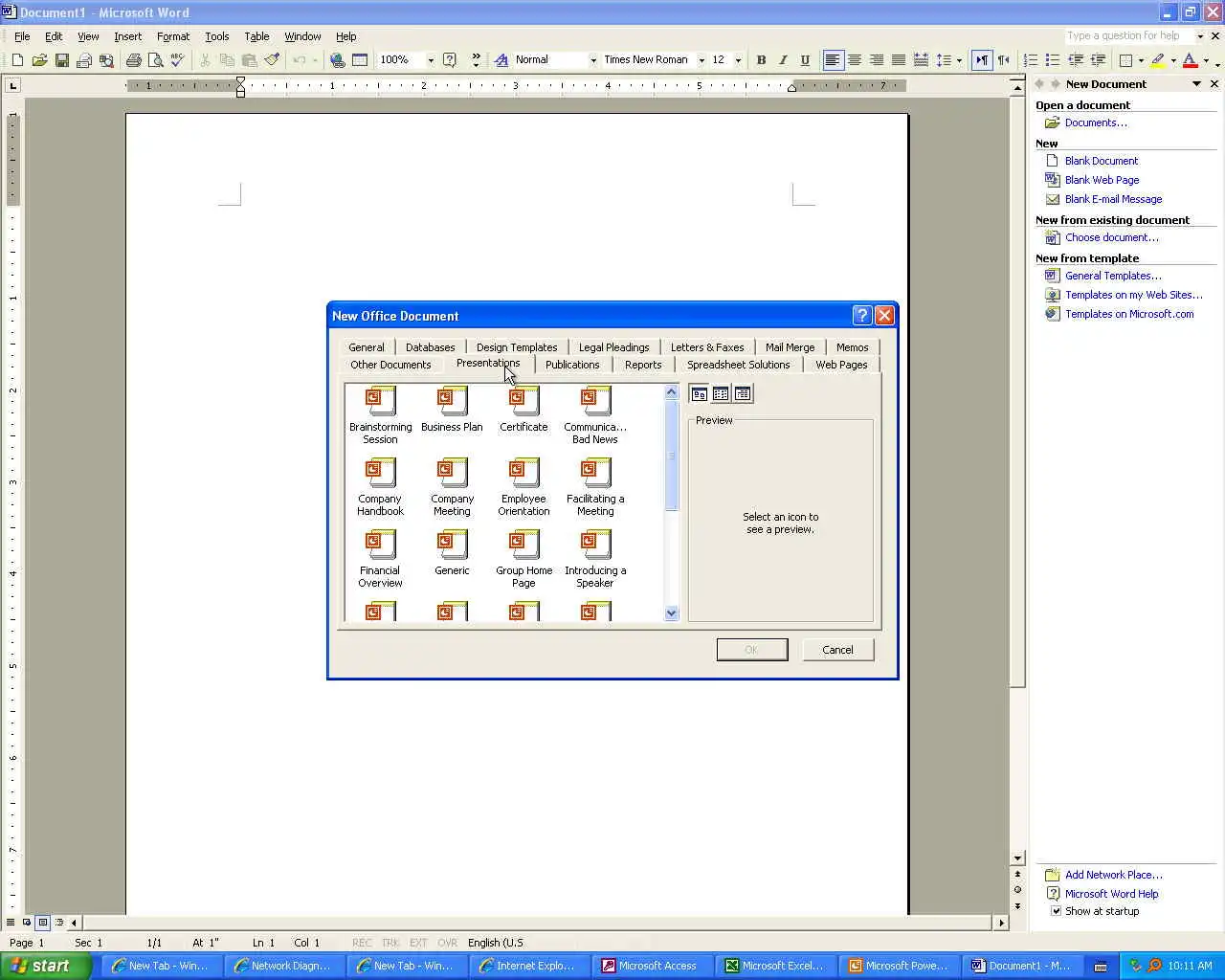Toggle Align Left formatting button
Image resolution: width=1225 pixels, height=980 pixels.
pos(833,60)
